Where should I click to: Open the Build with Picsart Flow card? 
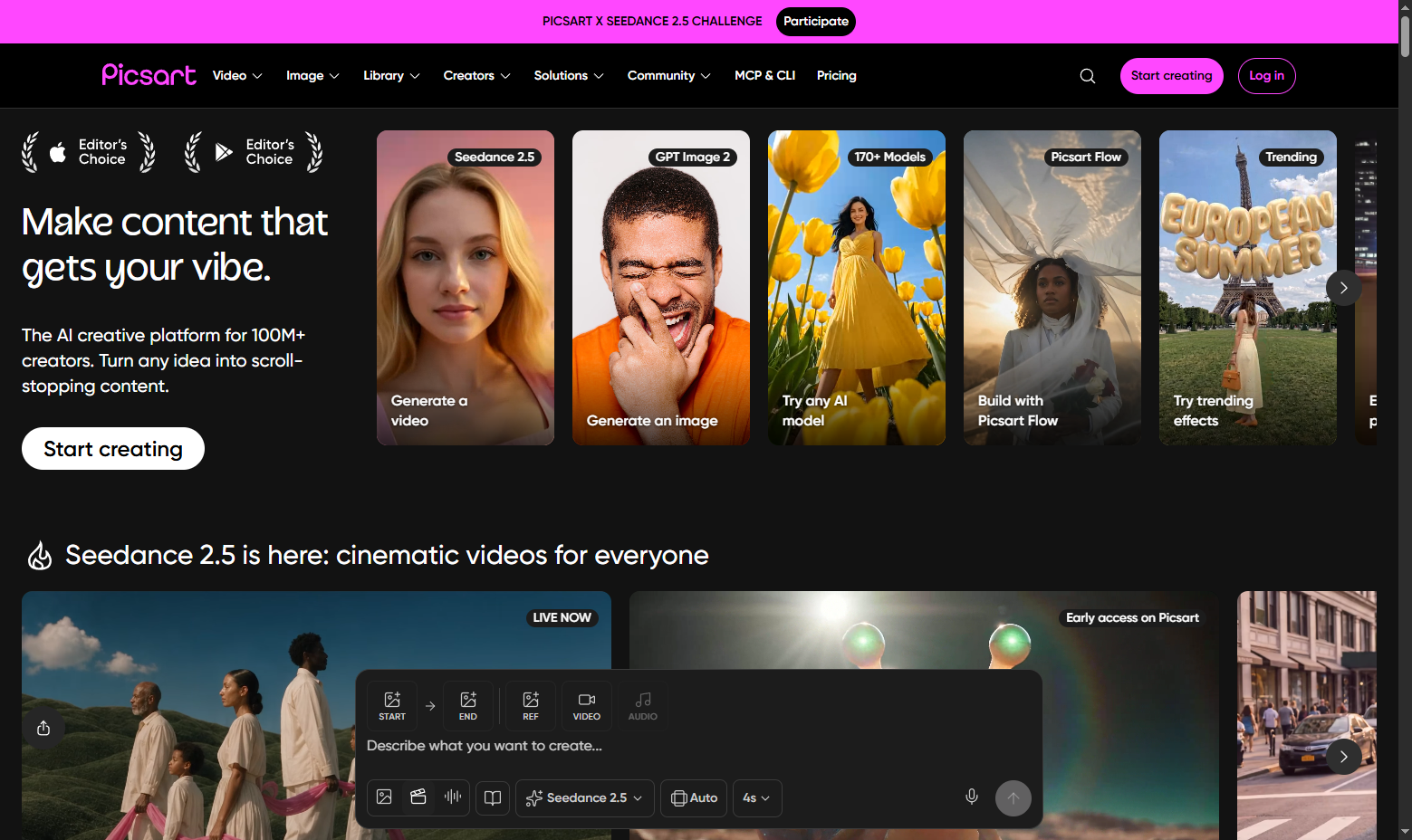coord(1052,288)
